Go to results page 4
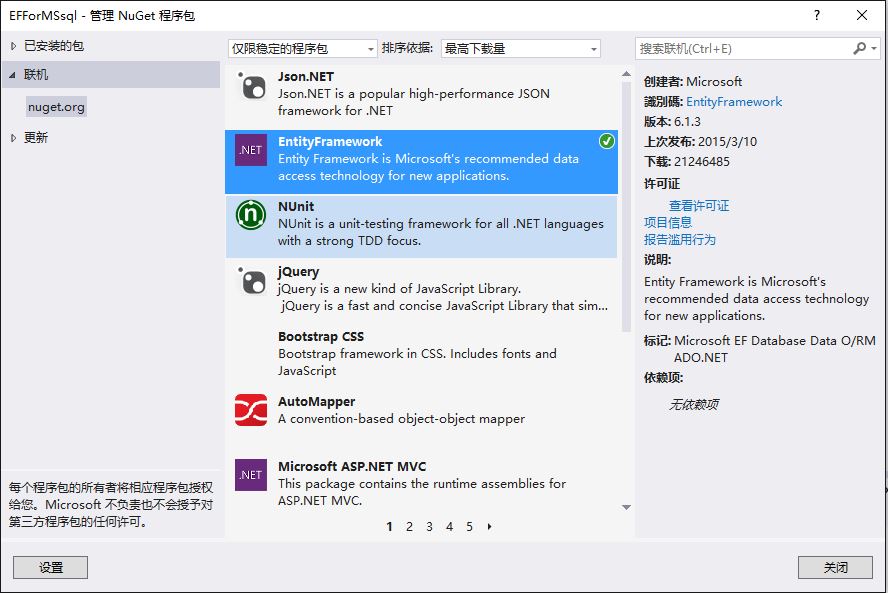Image resolution: width=888 pixels, height=593 pixels. point(449,527)
